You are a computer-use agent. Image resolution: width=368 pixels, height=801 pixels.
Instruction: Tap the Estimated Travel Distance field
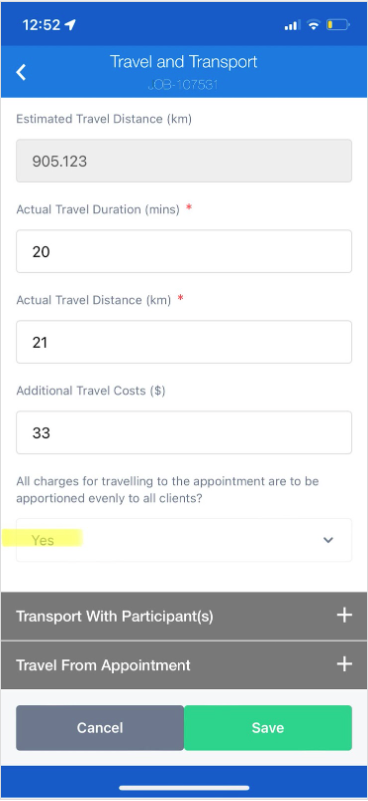pos(184,161)
